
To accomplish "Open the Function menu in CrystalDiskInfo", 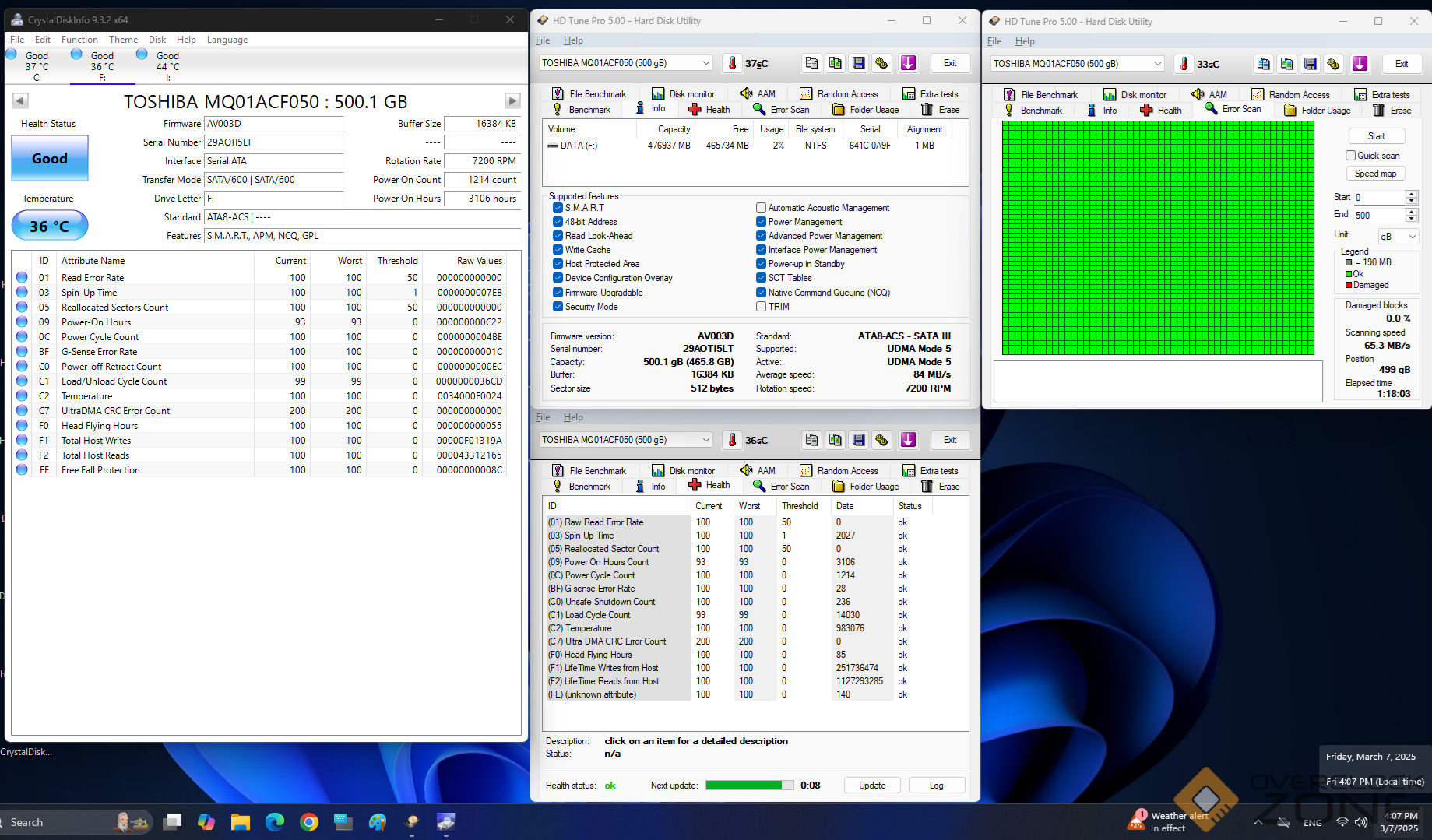I will point(79,40).
